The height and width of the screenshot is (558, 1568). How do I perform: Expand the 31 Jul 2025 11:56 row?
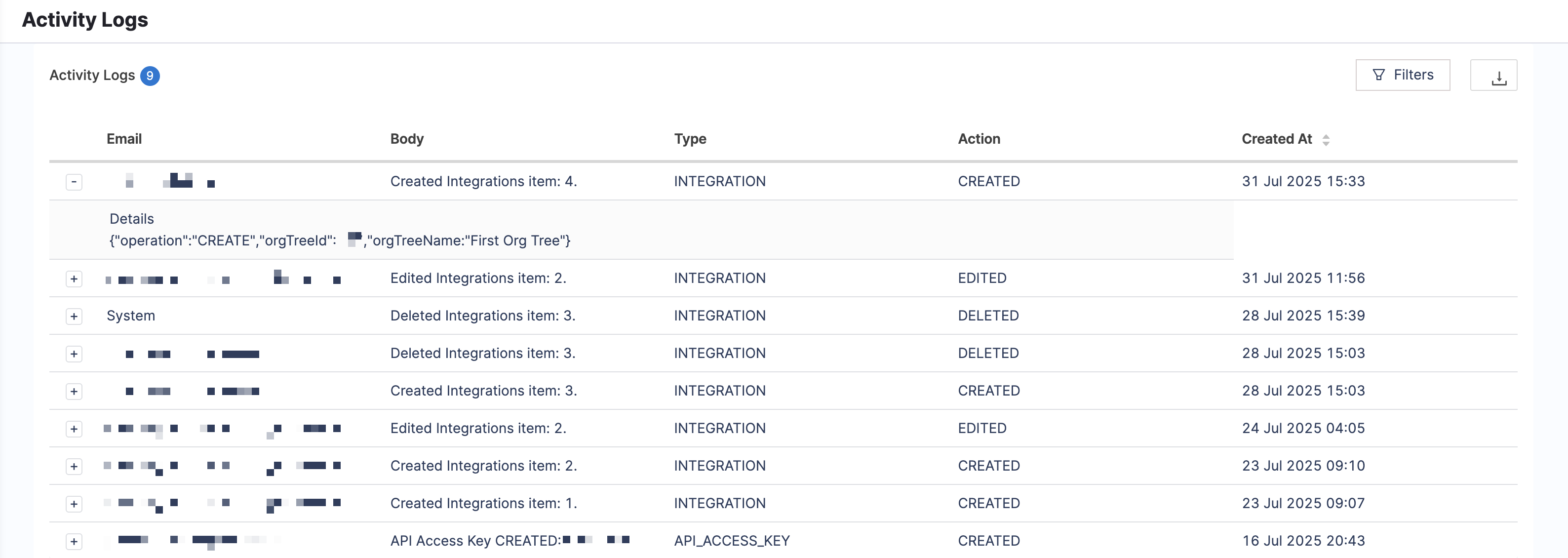point(74,279)
